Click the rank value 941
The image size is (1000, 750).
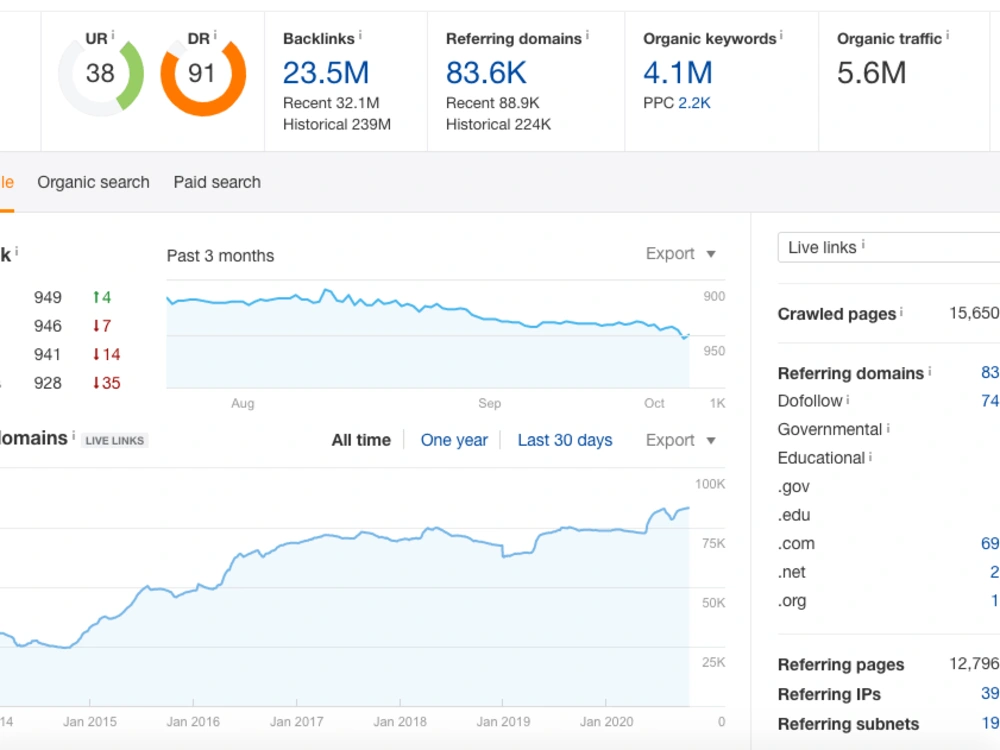[x=48, y=355]
